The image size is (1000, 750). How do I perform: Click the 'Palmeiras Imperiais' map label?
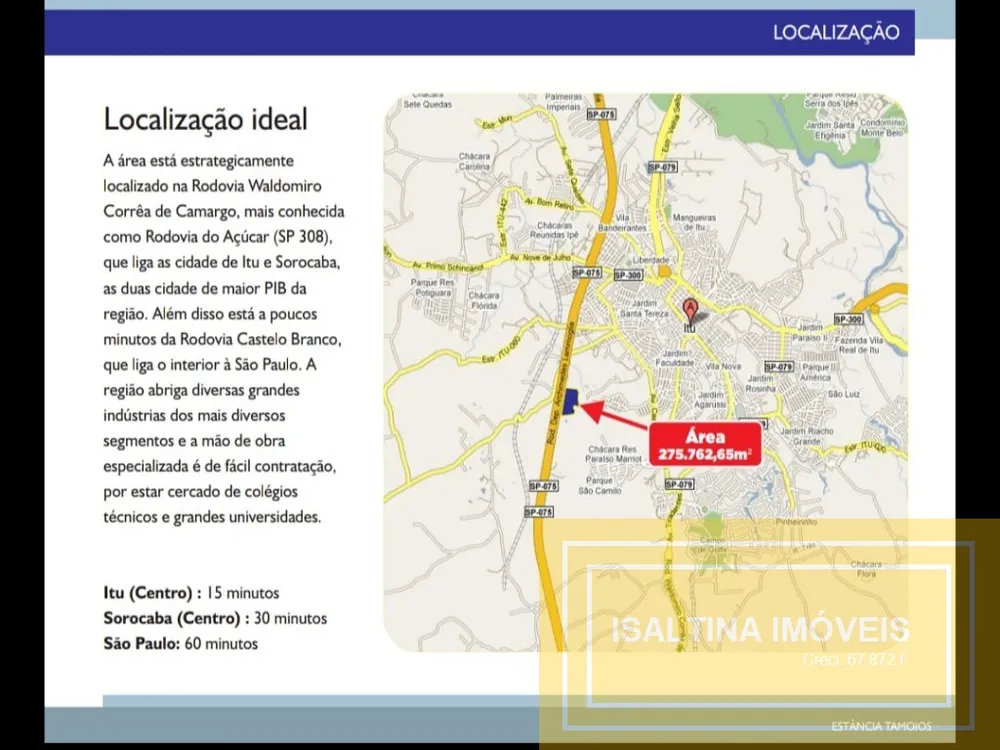563,102
